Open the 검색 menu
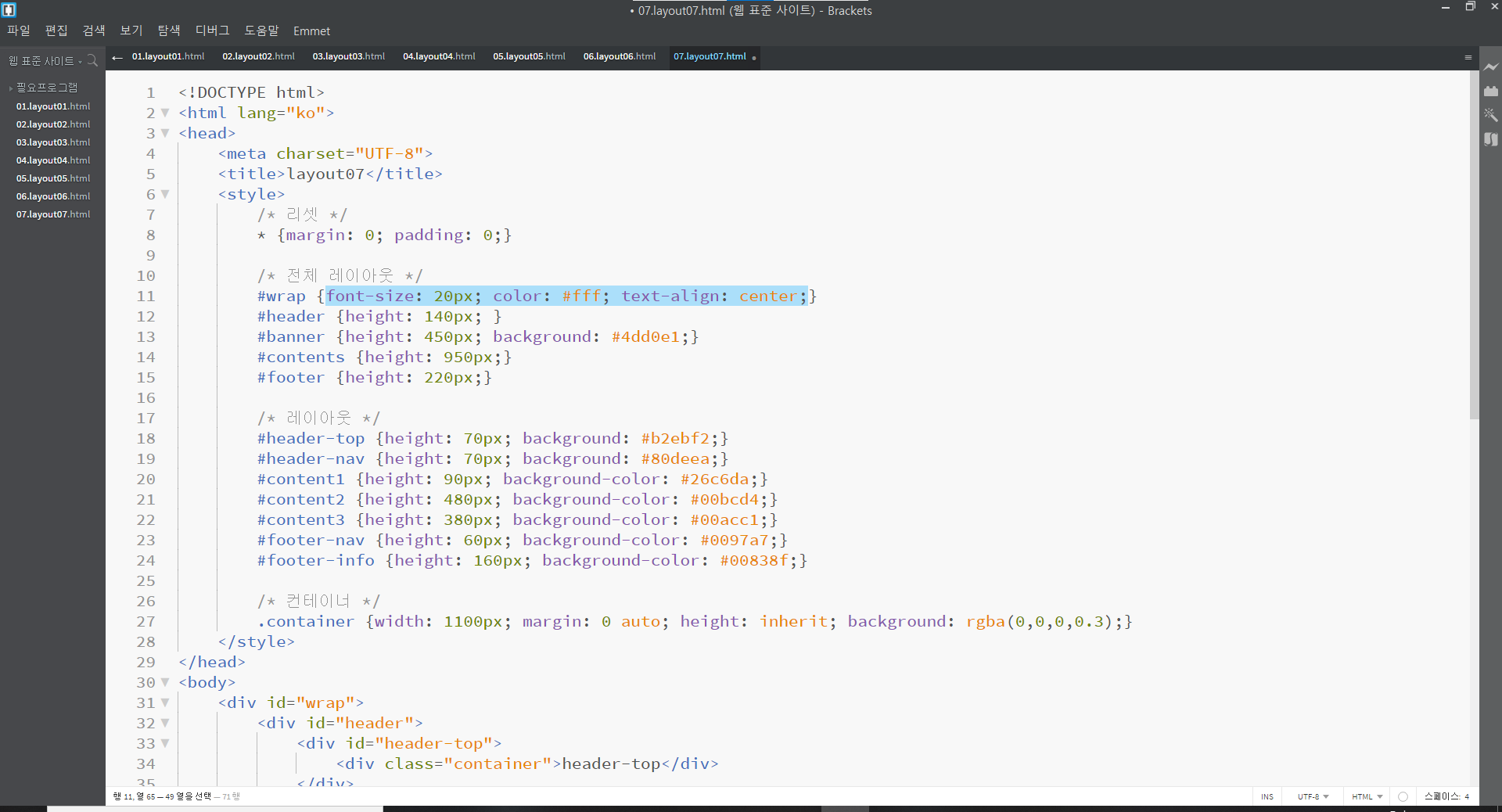 click(x=94, y=31)
